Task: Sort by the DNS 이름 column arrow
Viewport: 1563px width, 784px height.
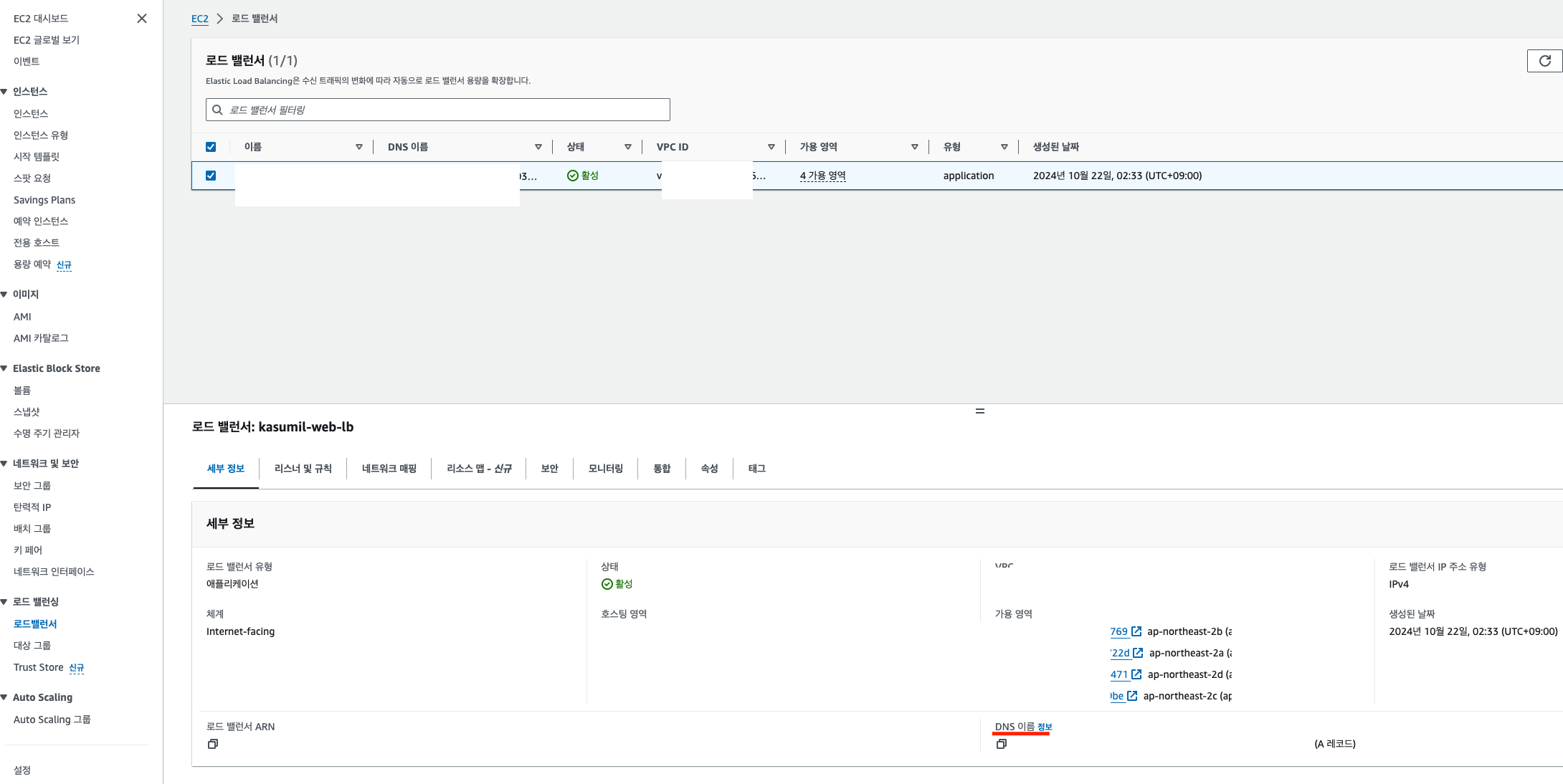Action: (538, 147)
